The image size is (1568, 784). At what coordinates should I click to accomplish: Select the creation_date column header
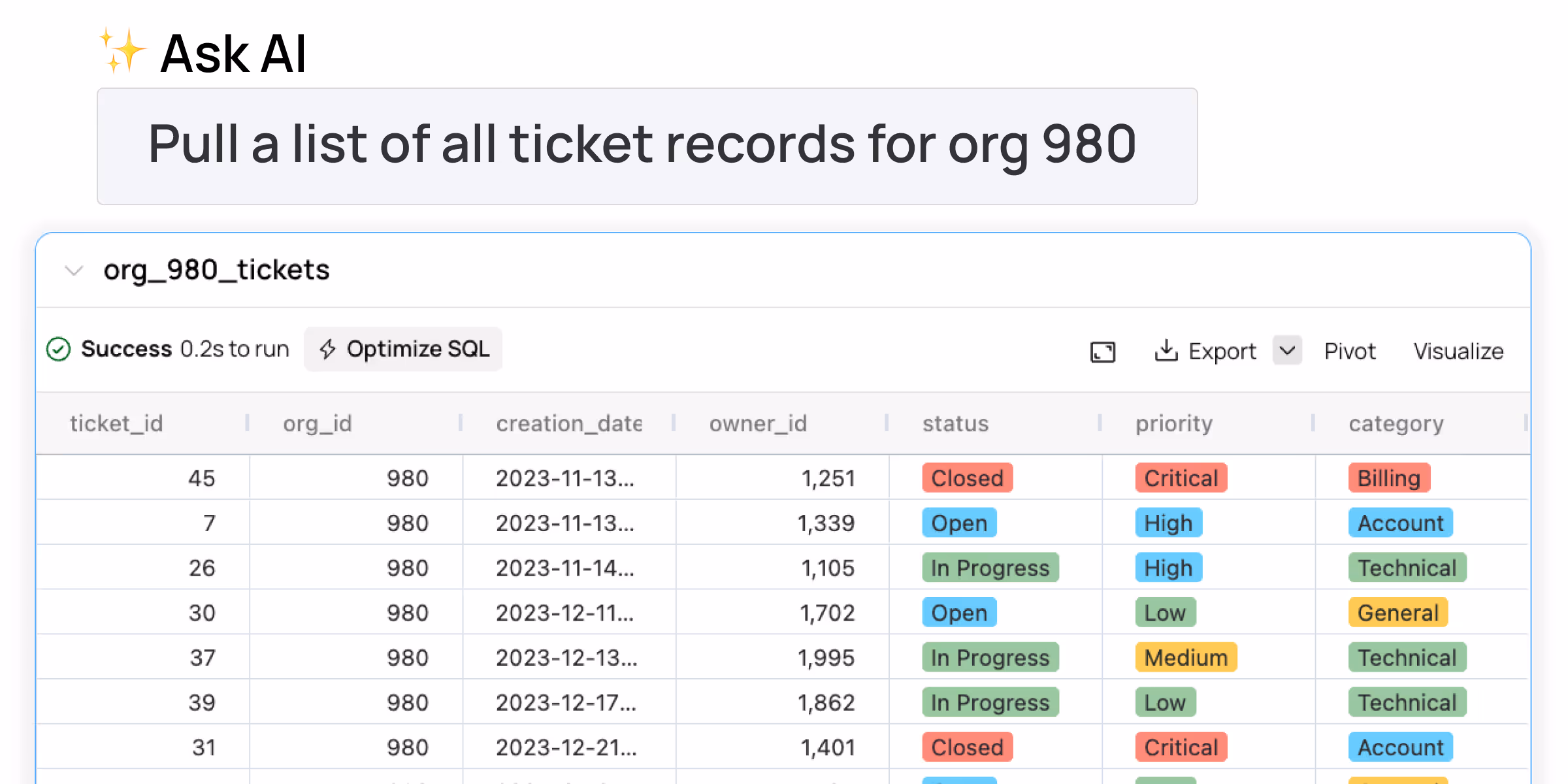pyautogui.click(x=568, y=423)
